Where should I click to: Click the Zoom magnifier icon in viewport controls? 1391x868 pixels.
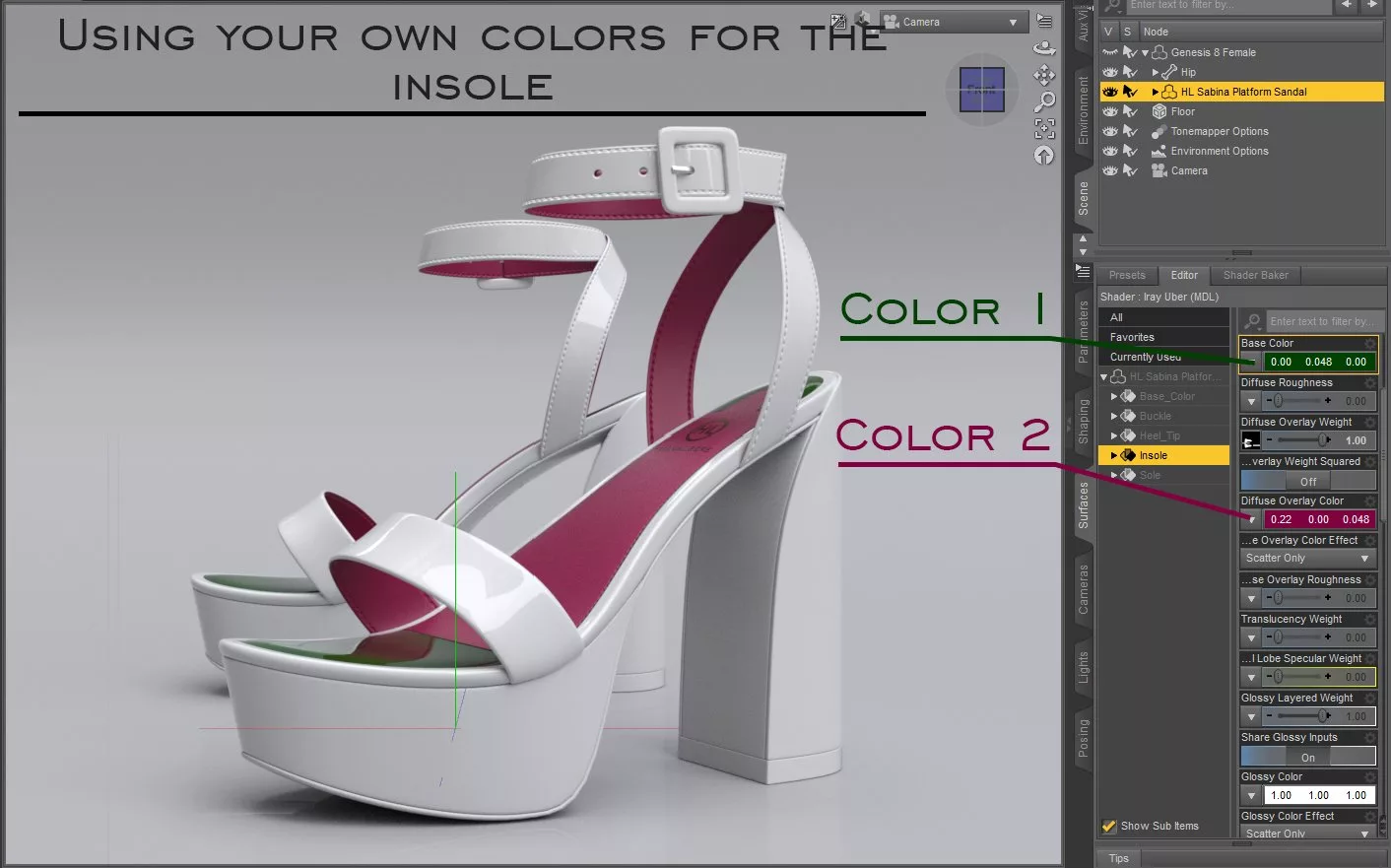click(x=1045, y=100)
